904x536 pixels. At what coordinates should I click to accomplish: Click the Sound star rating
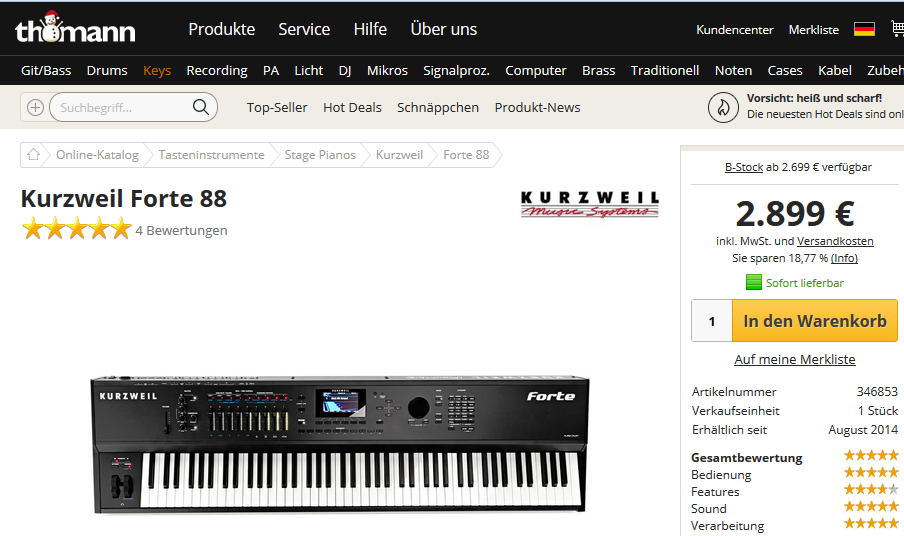pos(871,507)
